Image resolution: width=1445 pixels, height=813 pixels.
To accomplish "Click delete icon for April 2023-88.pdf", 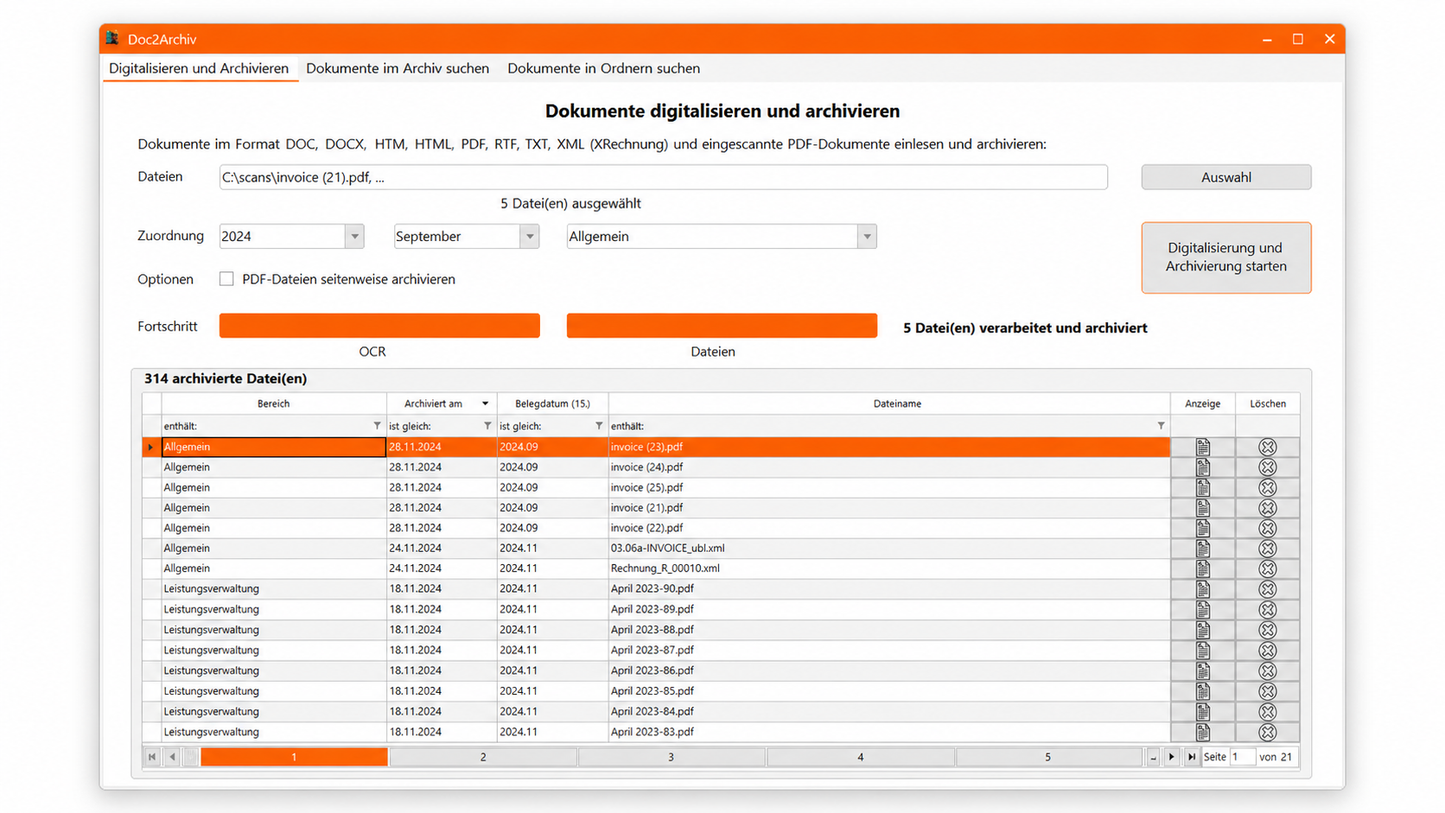I will 1267,630.
